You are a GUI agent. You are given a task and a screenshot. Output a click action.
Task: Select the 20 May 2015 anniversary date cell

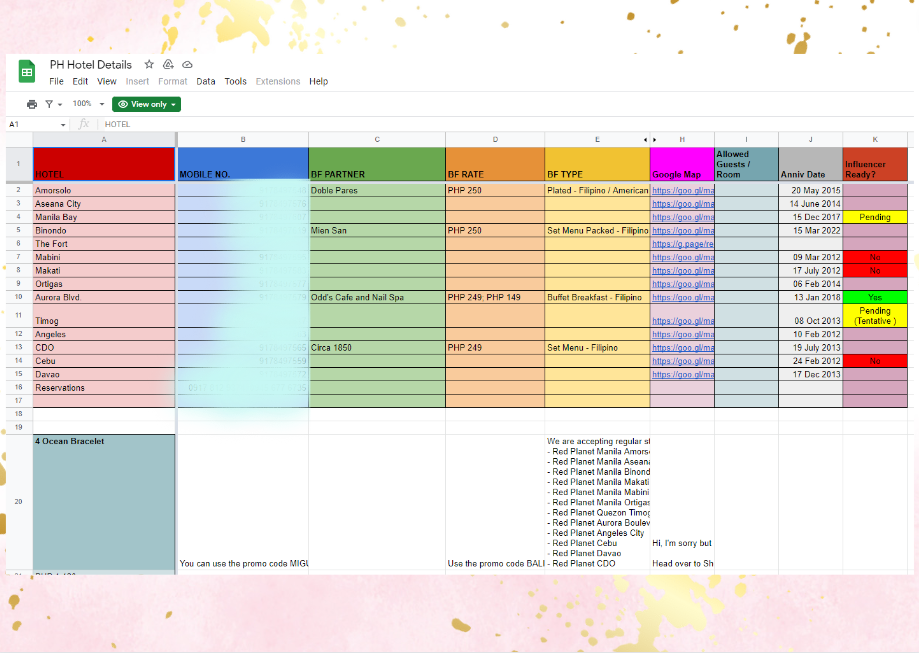click(x=811, y=191)
